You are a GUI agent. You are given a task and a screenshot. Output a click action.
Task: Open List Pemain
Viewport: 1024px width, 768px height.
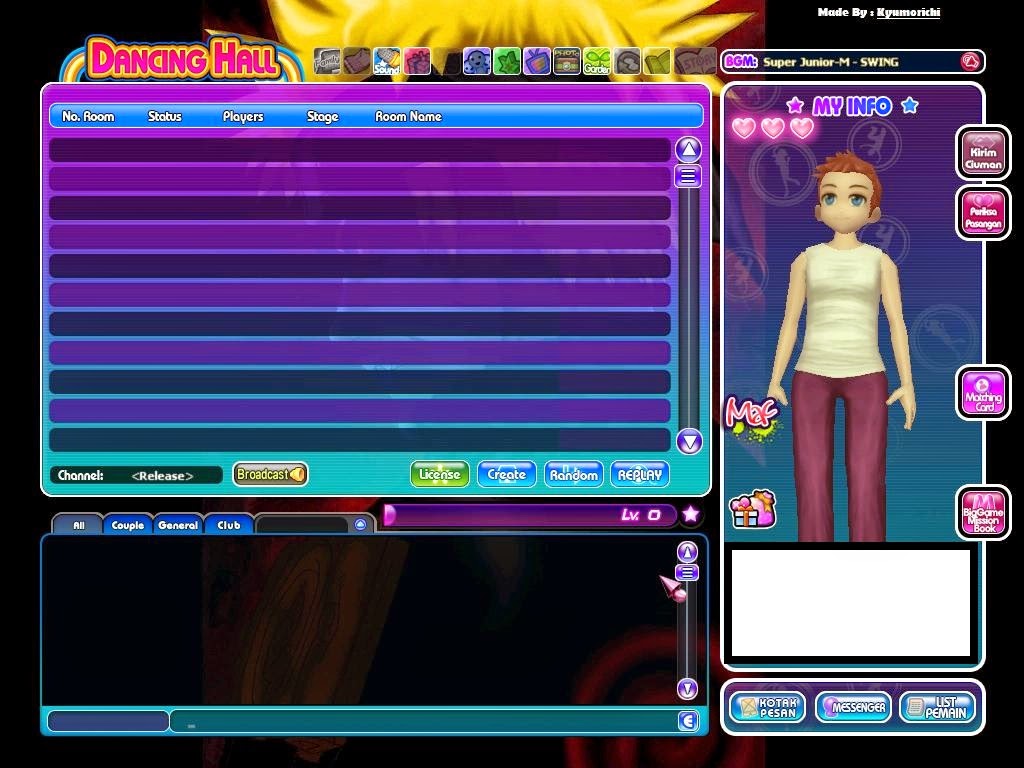click(x=937, y=707)
